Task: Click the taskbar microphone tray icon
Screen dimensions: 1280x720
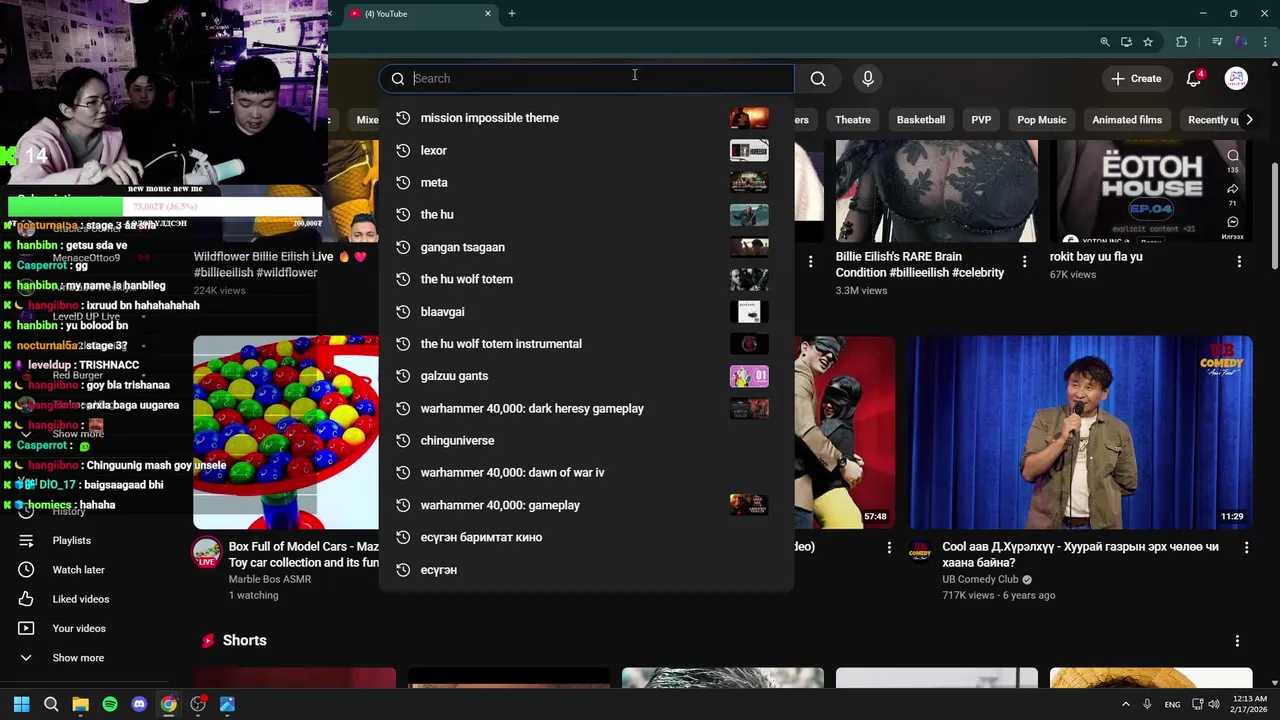Action: [1147, 704]
